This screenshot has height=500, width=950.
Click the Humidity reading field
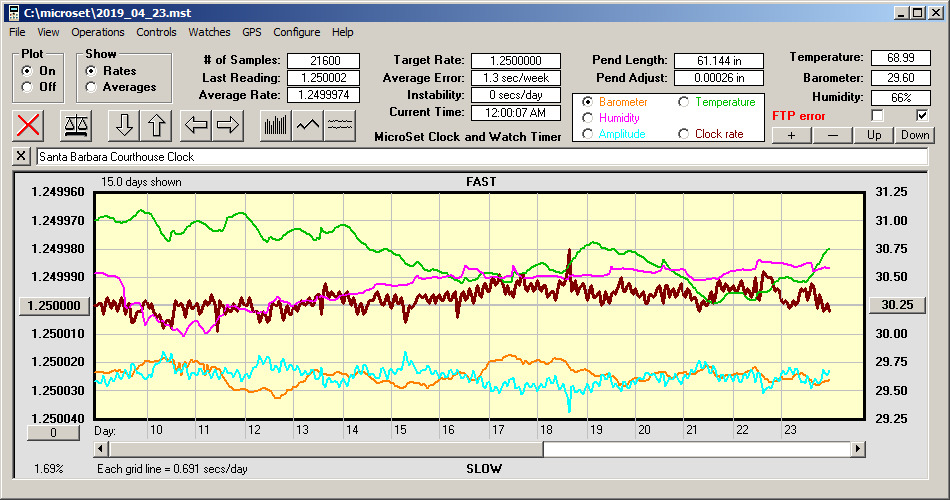[x=900, y=98]
